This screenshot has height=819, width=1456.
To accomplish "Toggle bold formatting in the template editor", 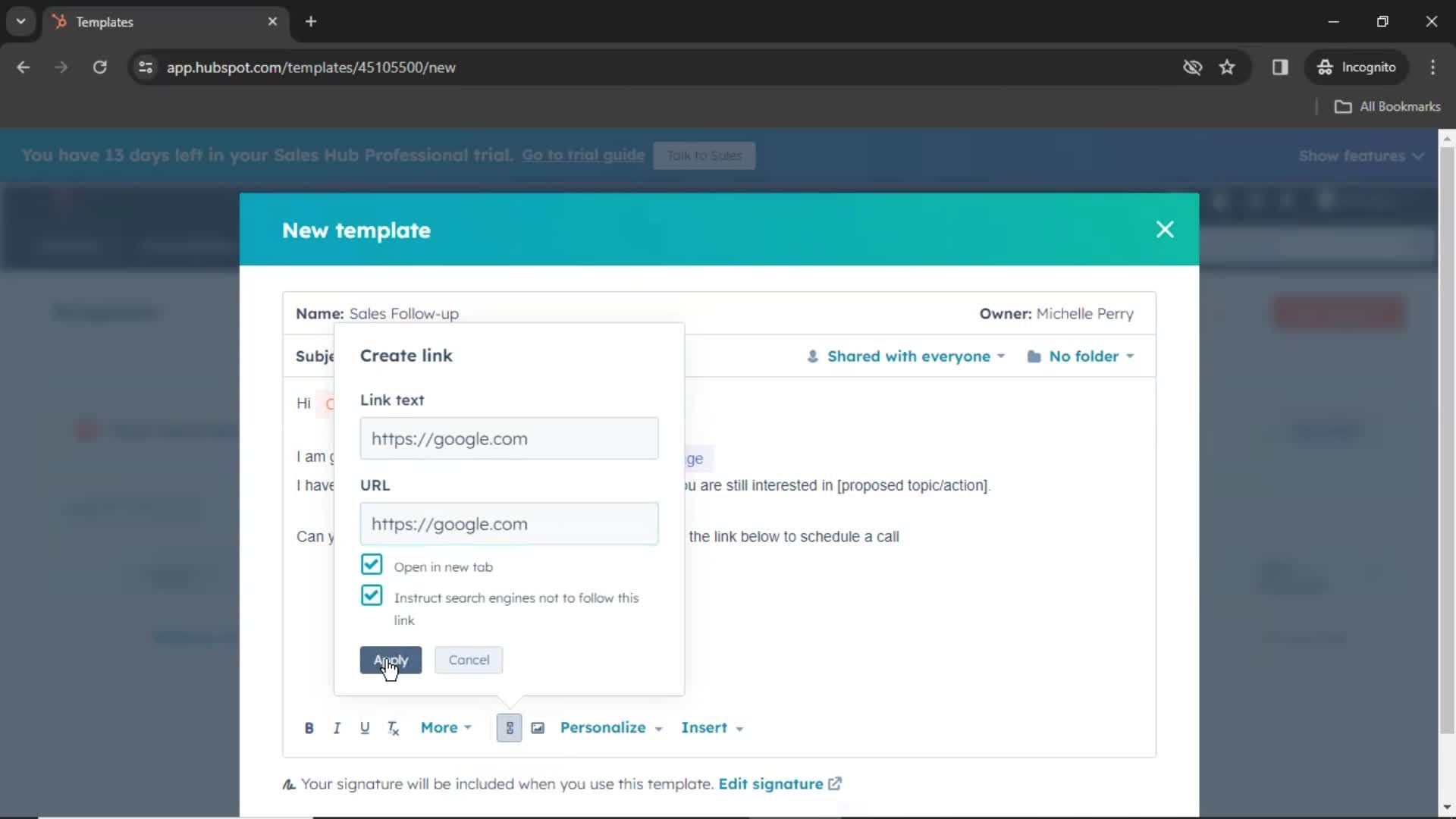I will click(309, 728).
